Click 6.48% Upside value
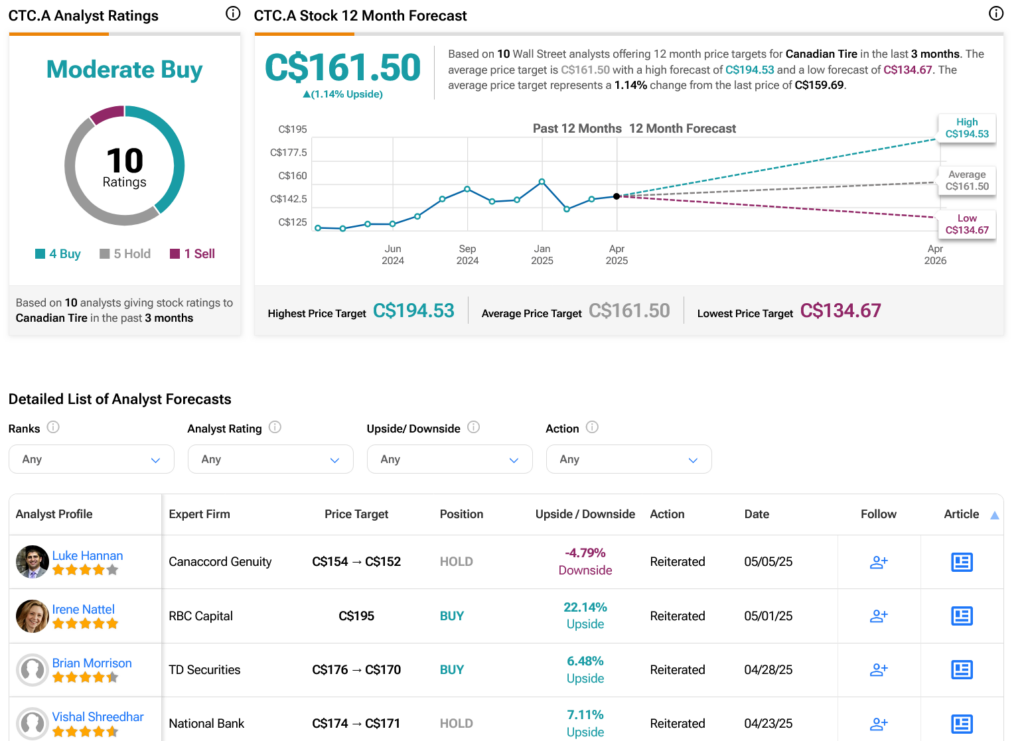The width and height of the screenshot is (1024, 741). [585, 670]
